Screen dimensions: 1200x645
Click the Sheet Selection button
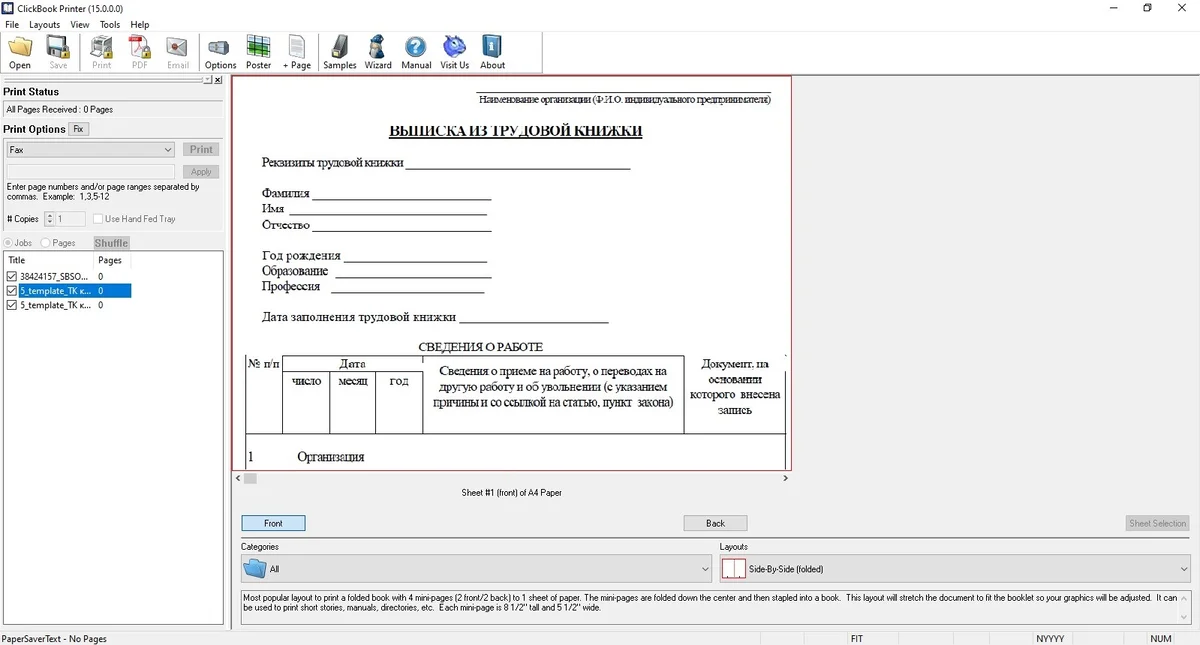[x=1157, y=523]
